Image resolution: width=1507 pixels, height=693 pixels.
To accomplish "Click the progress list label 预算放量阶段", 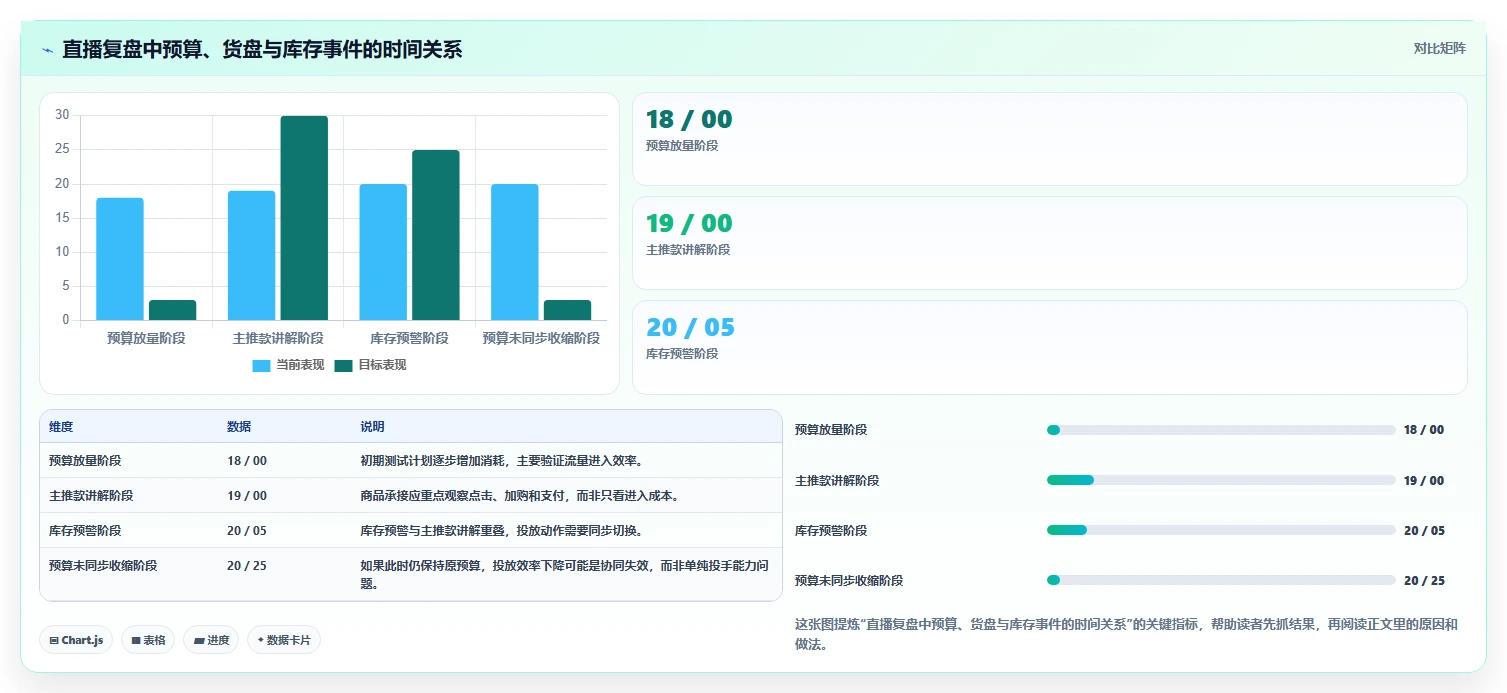I will pos(831,430).
